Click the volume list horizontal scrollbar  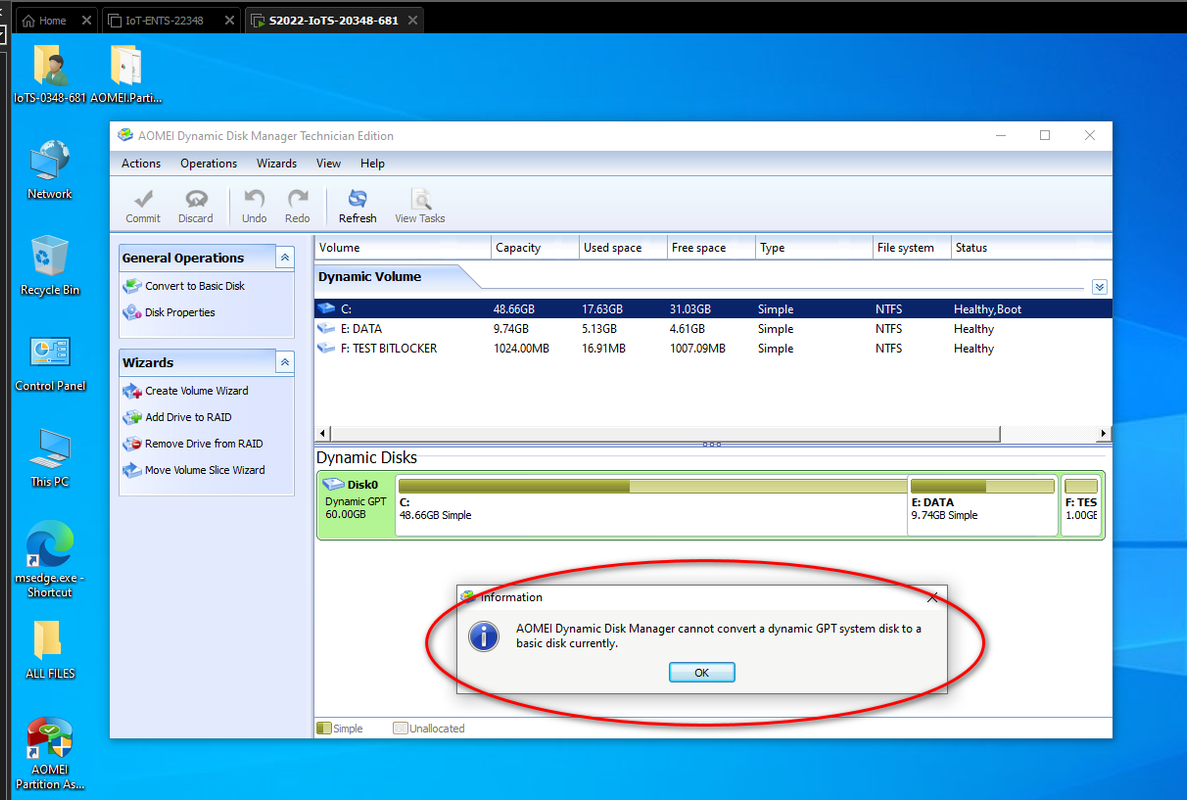tap(665, 434)
